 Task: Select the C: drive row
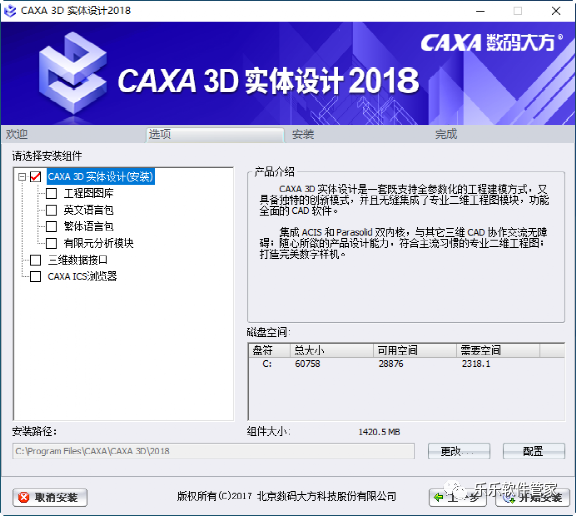click(406, 364)
